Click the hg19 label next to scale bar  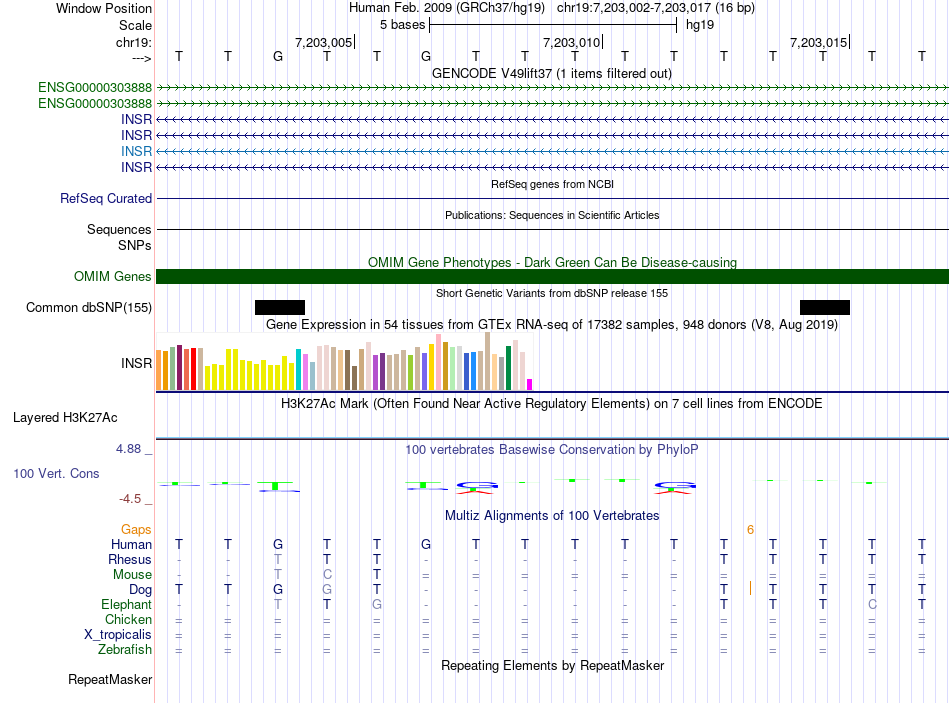[700, 25]
